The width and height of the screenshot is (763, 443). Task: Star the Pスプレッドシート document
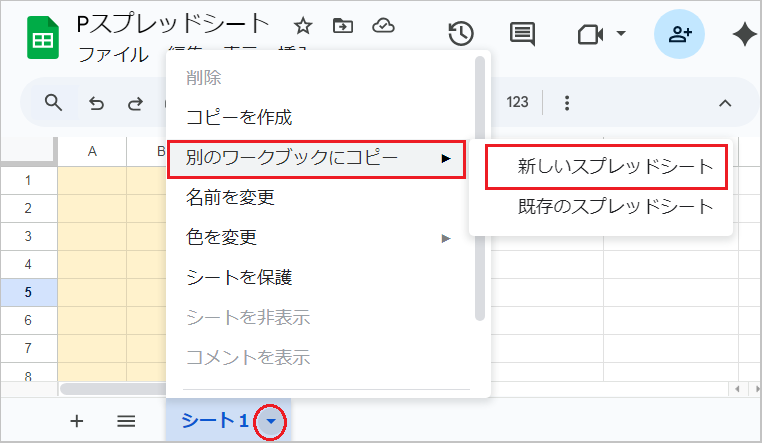pos(303,26)
